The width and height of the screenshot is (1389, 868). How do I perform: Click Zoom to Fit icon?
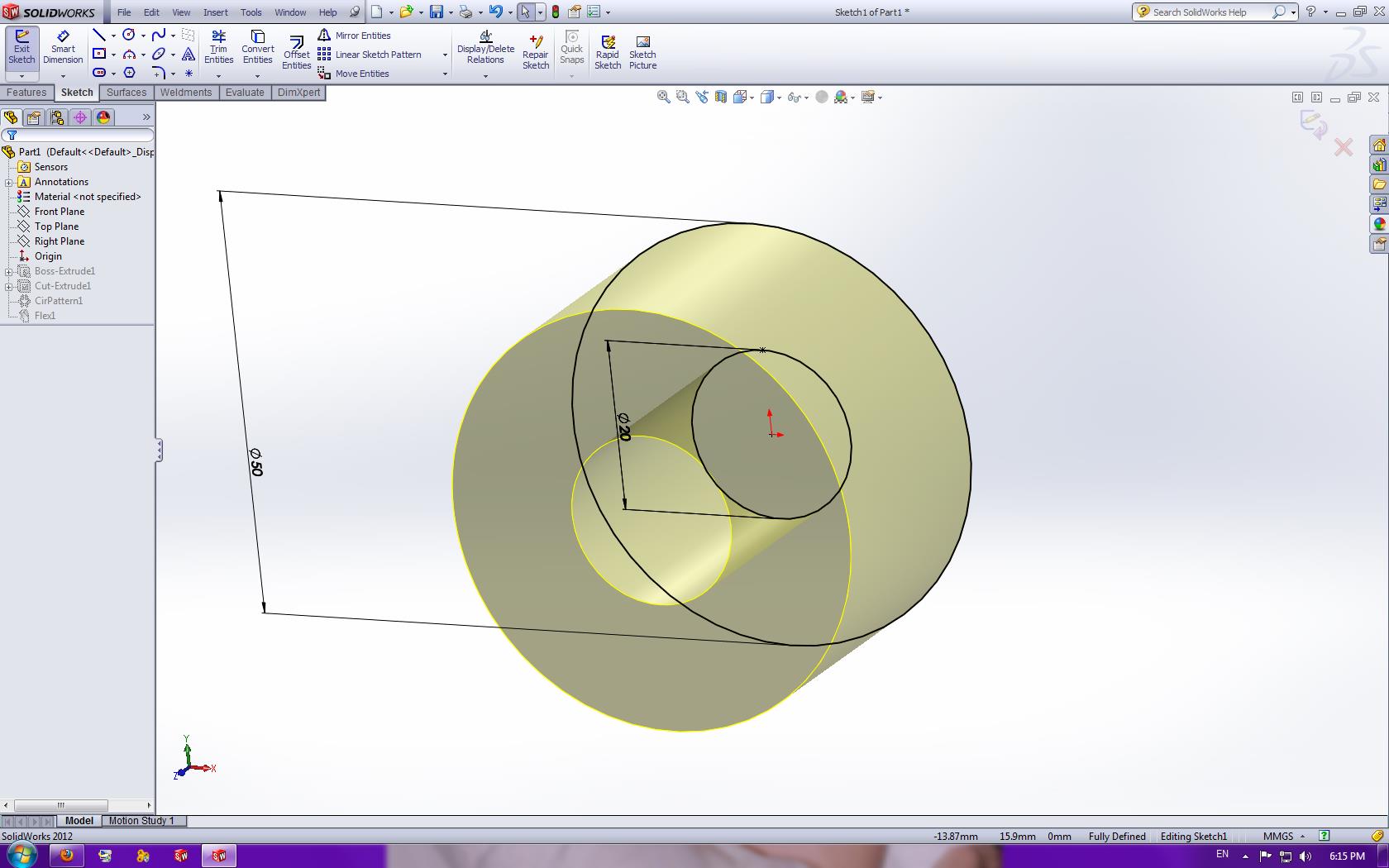663,97
